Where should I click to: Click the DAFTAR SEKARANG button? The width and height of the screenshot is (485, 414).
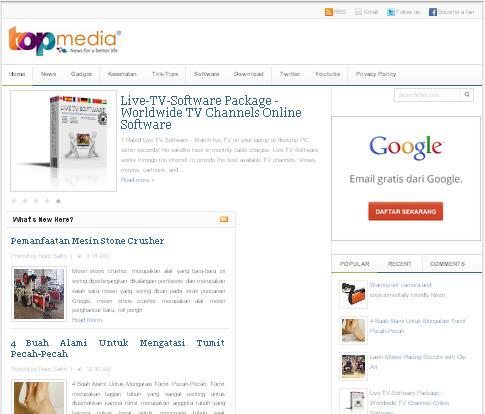[406, 211]
